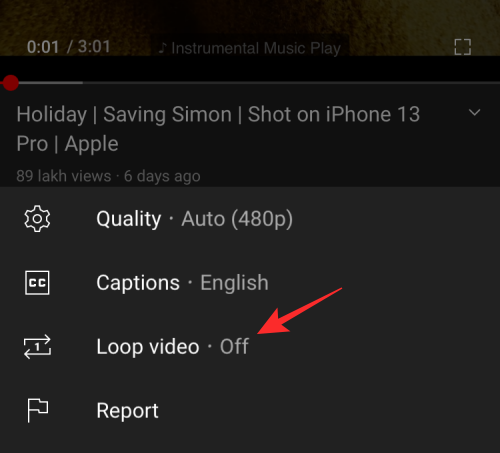500x453 pixels.
Task: Click the CC captions icon
Action: (37, 283)
